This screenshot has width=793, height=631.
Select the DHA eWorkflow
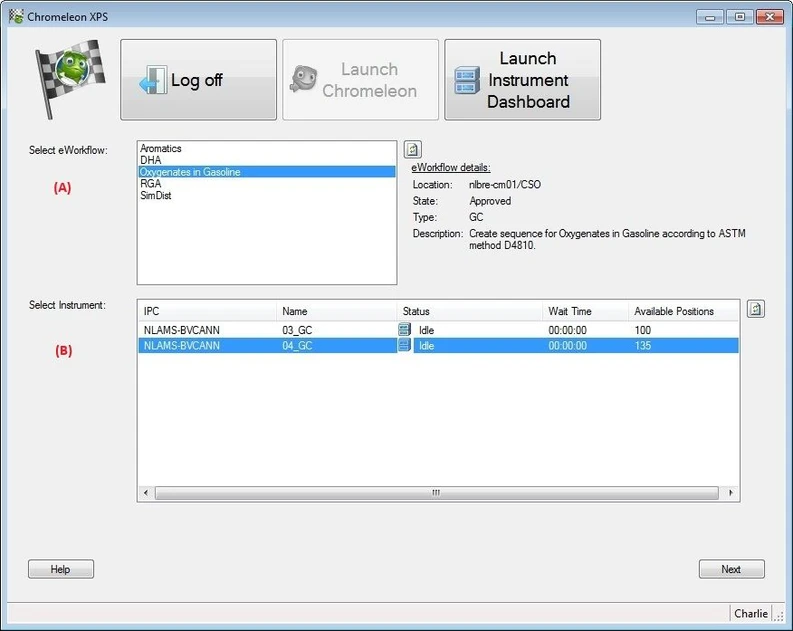tap(151, 160)
